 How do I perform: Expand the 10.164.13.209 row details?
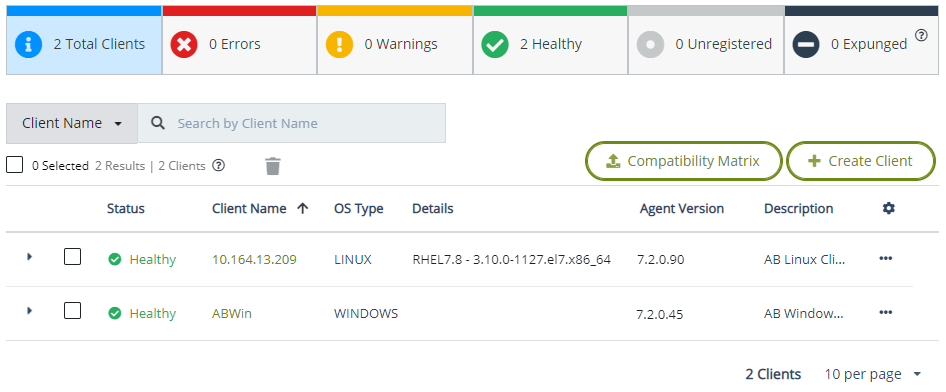coord(29,257)
